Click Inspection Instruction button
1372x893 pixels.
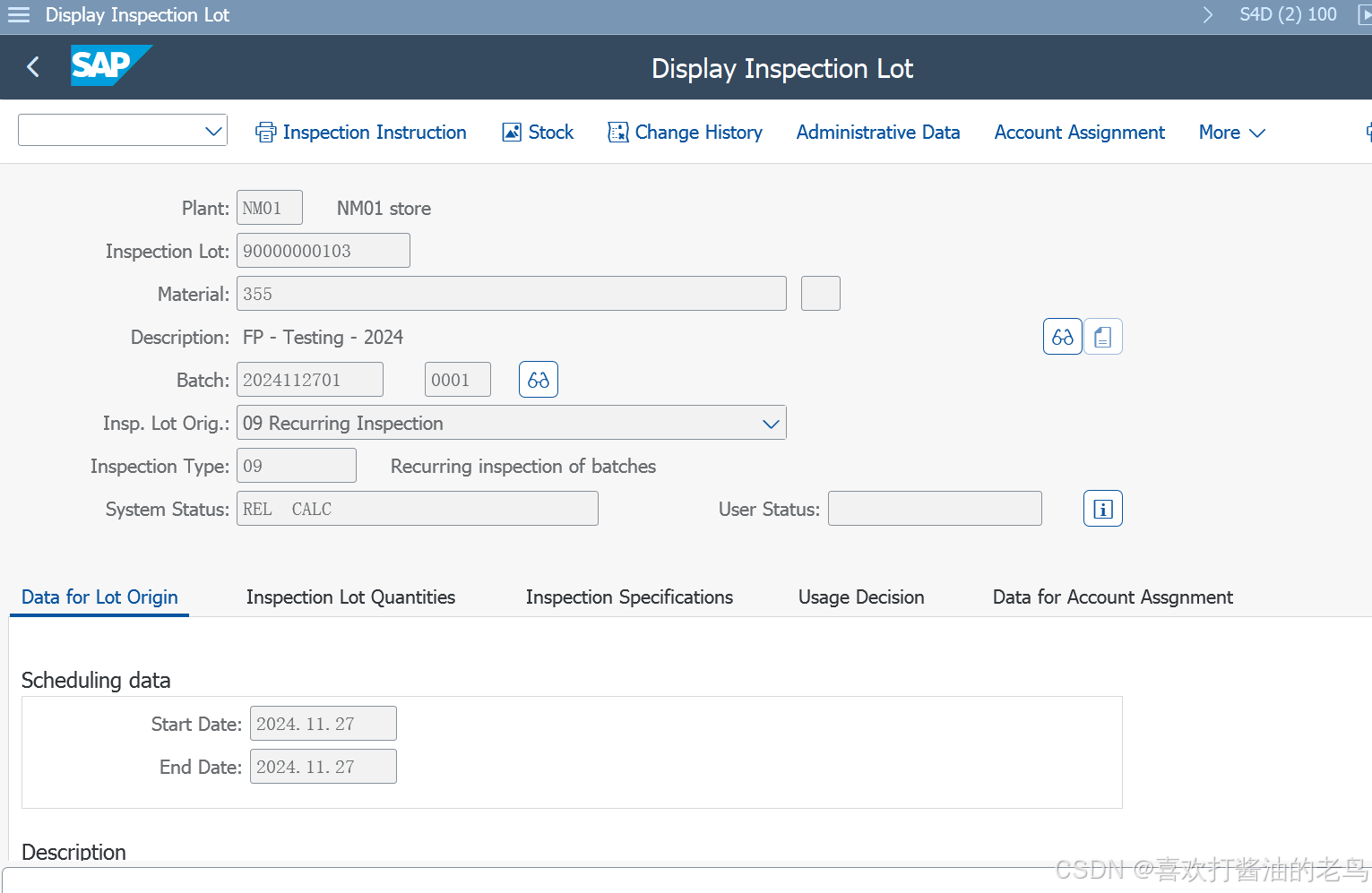(361, 133)
